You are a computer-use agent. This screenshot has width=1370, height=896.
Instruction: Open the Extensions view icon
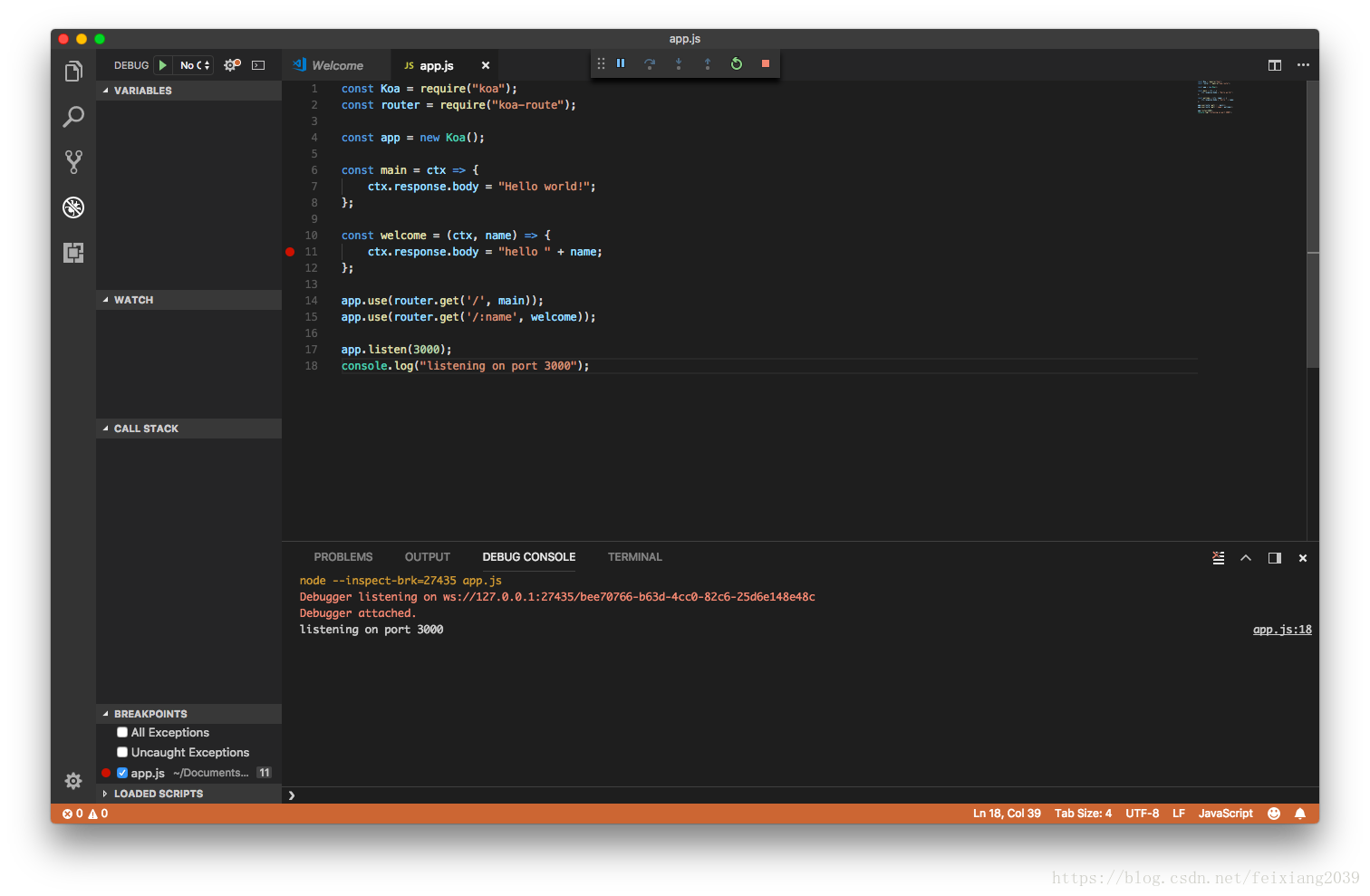[73, 253]
